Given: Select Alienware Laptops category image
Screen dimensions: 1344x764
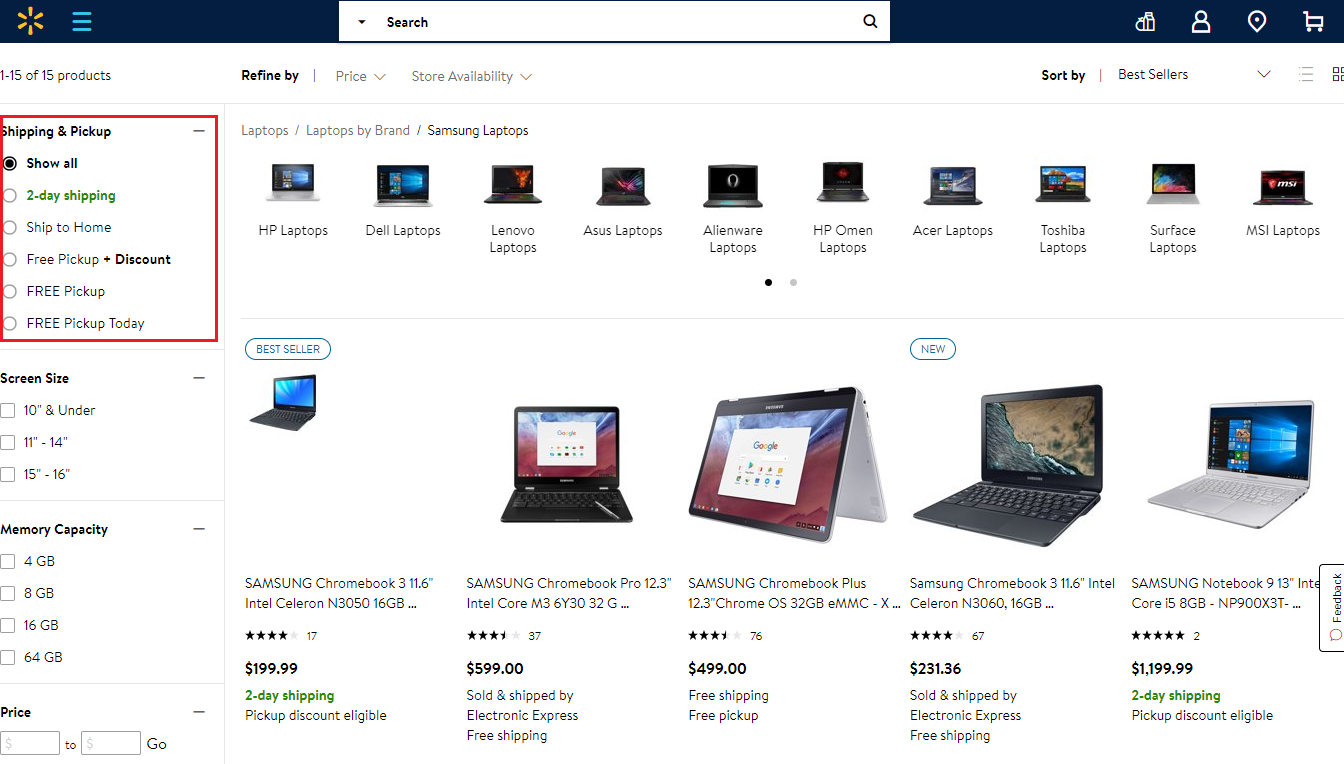Looking at the screenshot, I should (x=733, y=184).
